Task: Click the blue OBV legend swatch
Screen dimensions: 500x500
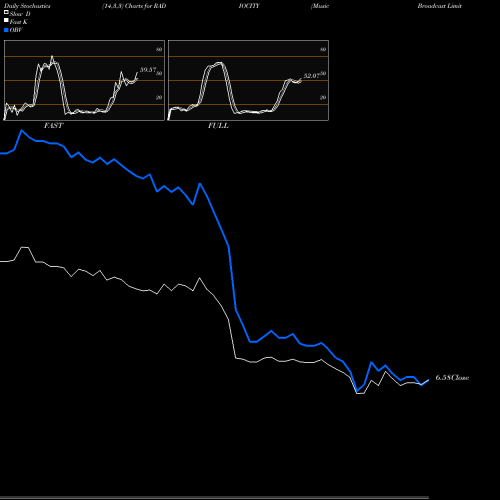Action: 6,30
